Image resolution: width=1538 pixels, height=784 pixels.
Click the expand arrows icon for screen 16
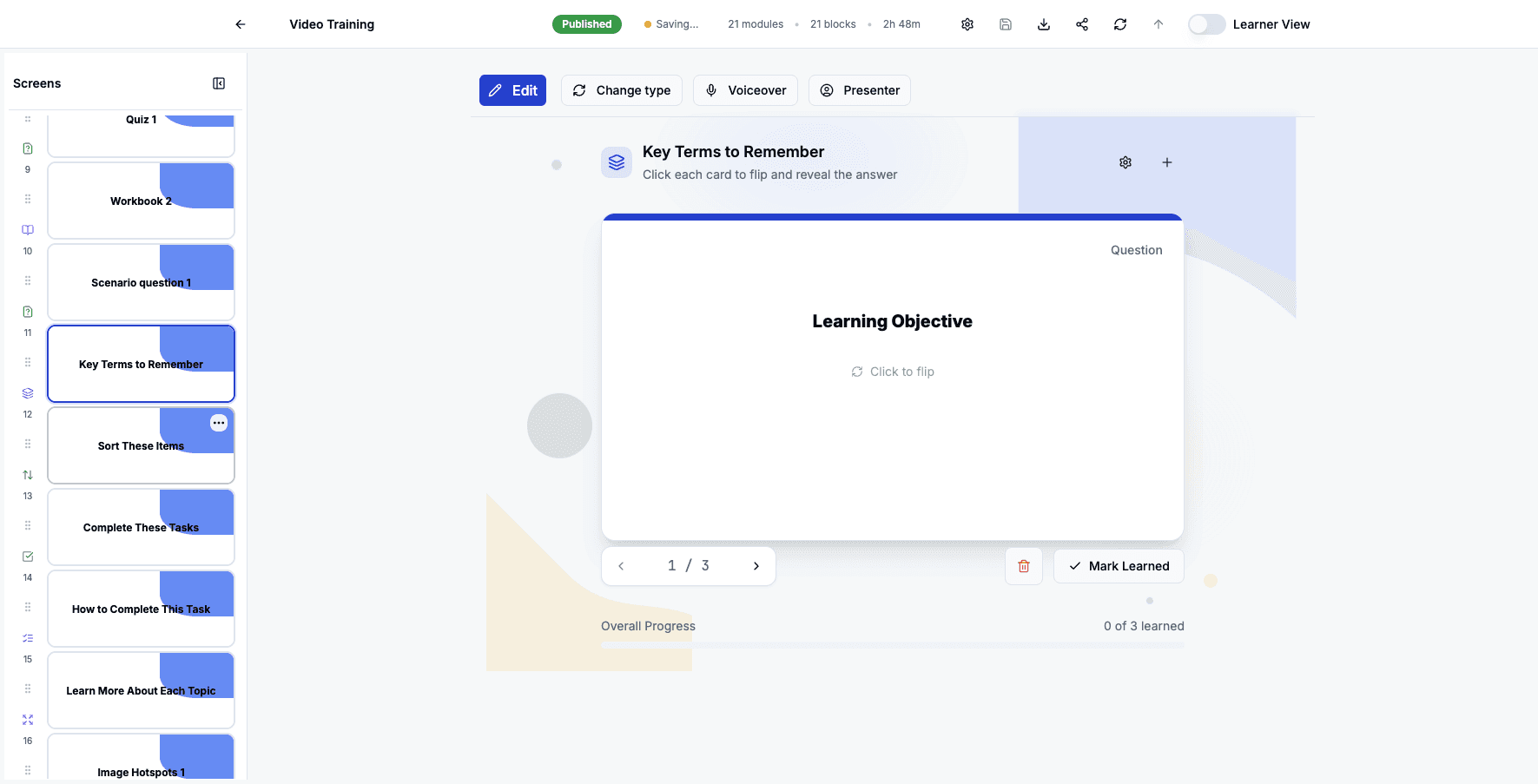[28, 720]
